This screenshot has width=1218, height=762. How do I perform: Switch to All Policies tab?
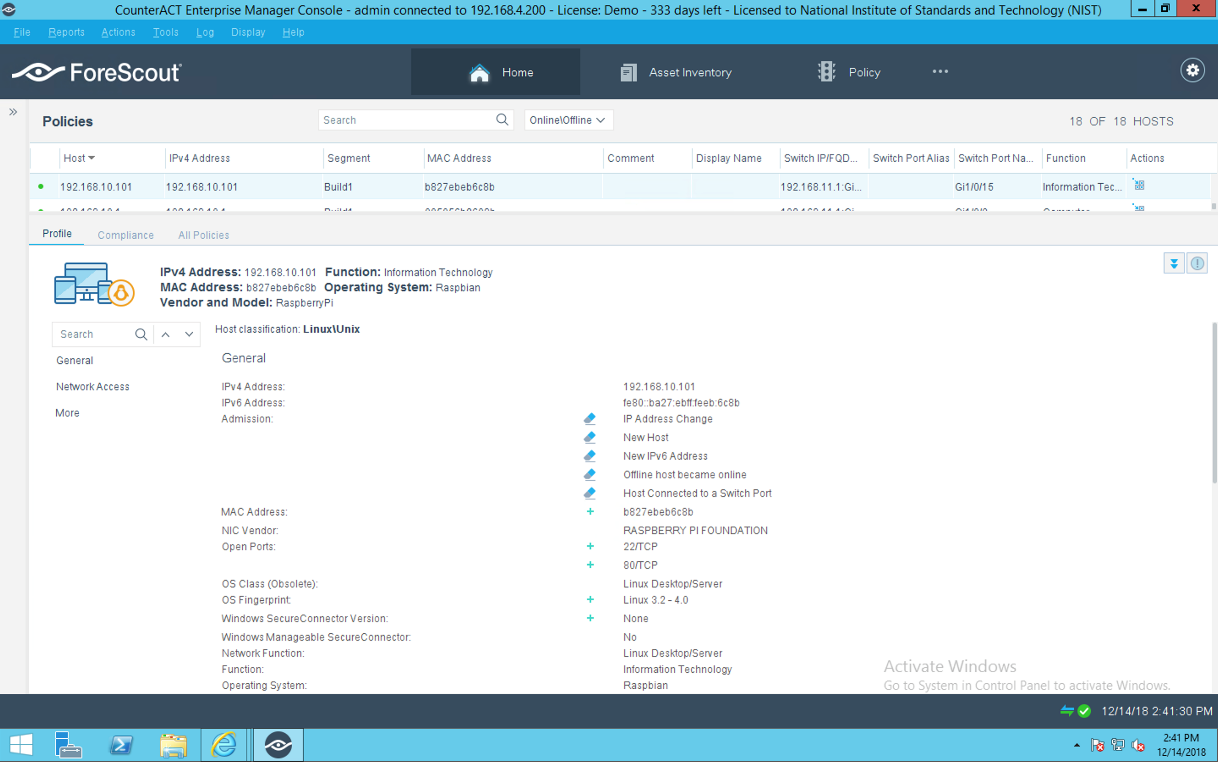204,235
